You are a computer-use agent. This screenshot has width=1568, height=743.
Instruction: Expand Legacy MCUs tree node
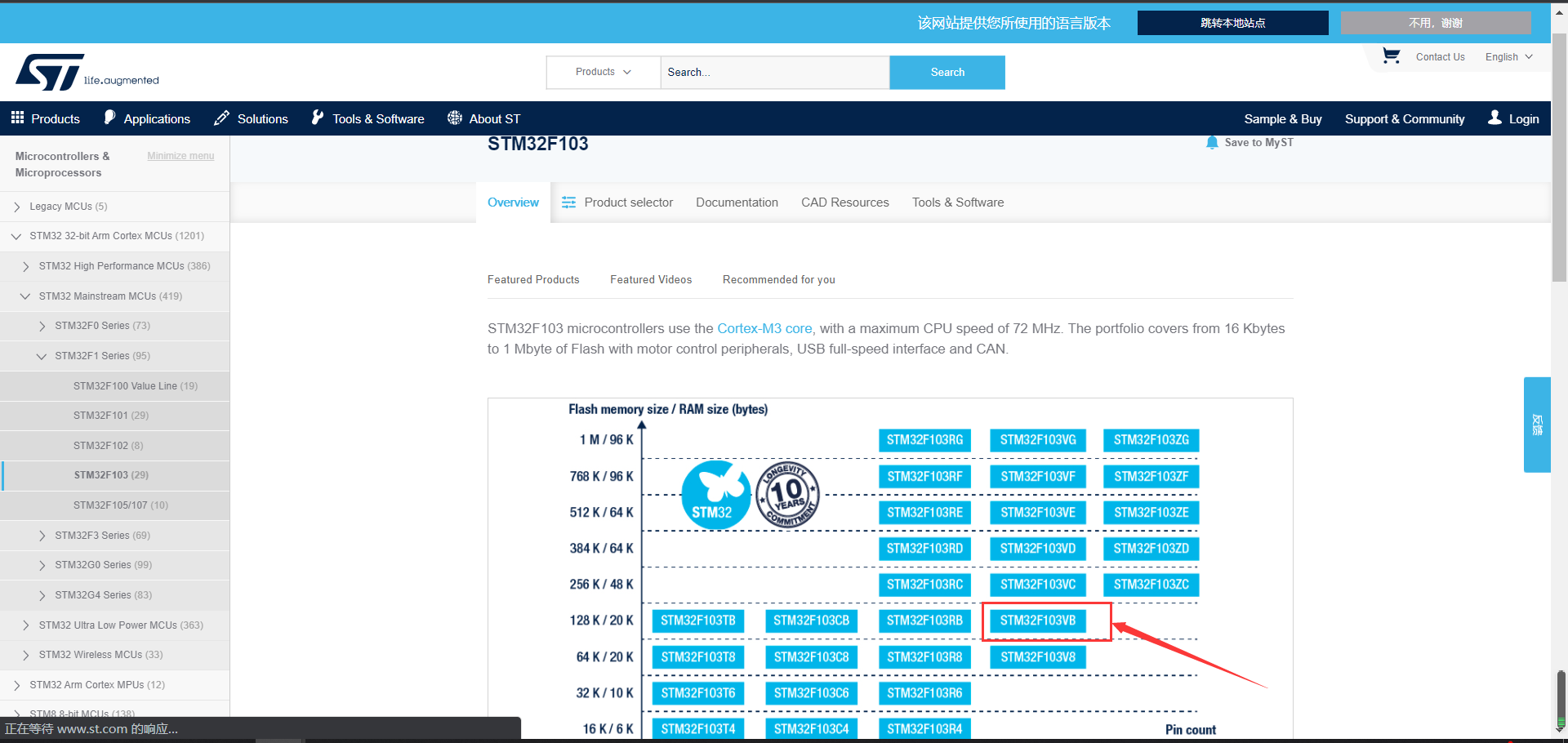click(17, 207)
